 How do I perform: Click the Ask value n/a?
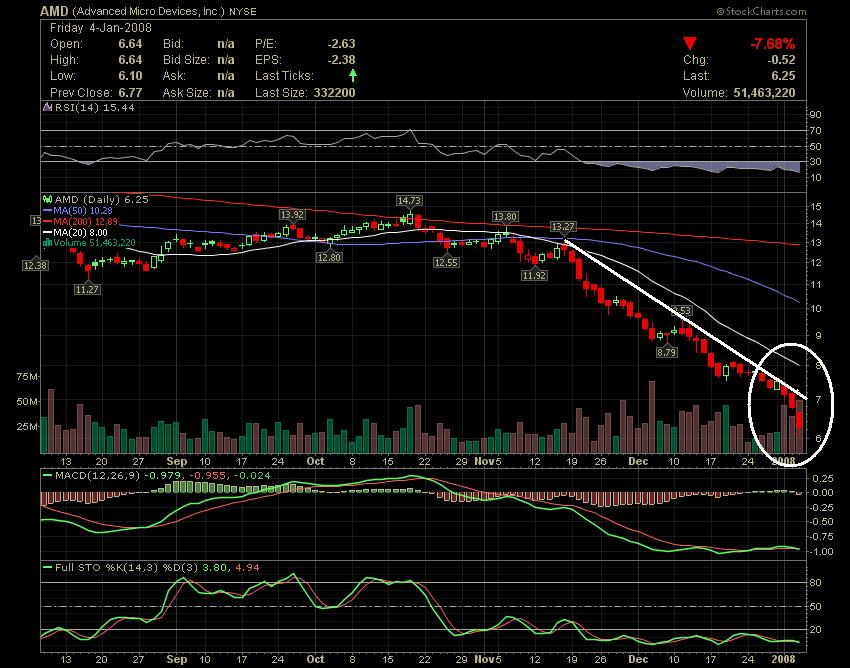pos(226,76)
